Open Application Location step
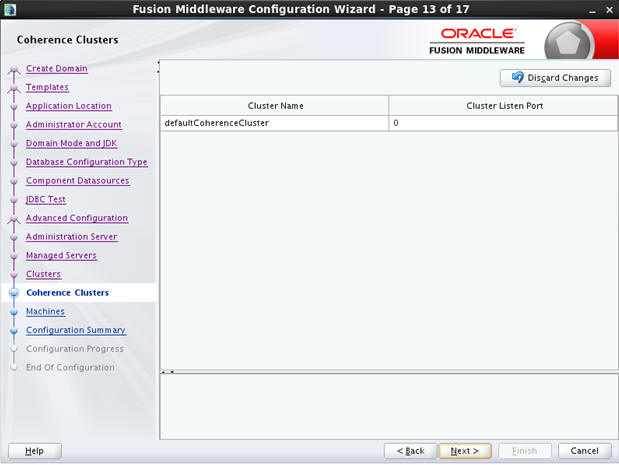619x465 pixels. tap(69, 106)
